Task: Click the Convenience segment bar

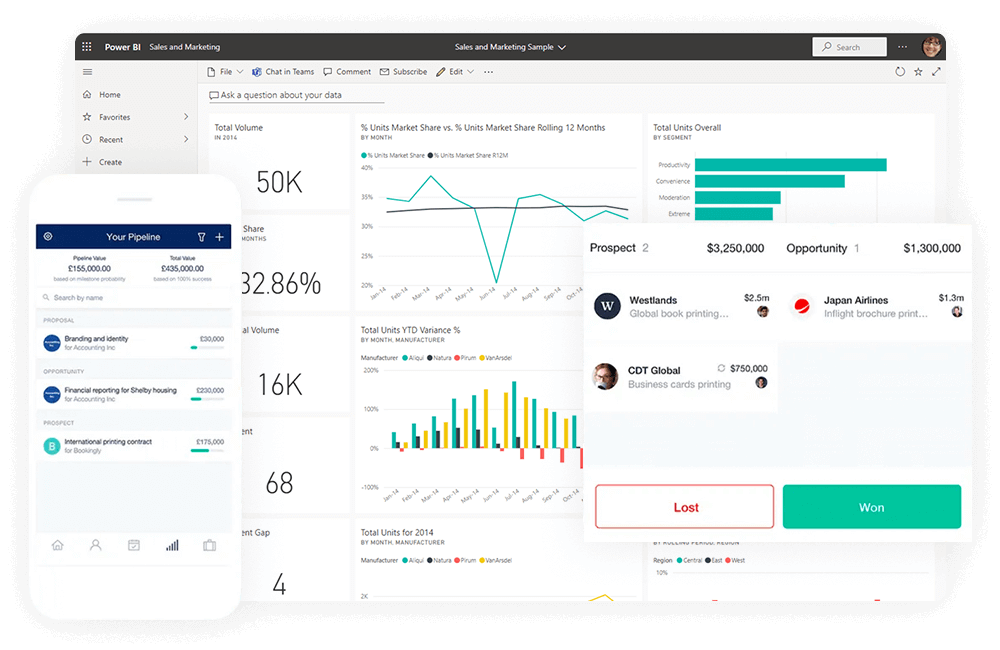Action: [x=770, y=181]
